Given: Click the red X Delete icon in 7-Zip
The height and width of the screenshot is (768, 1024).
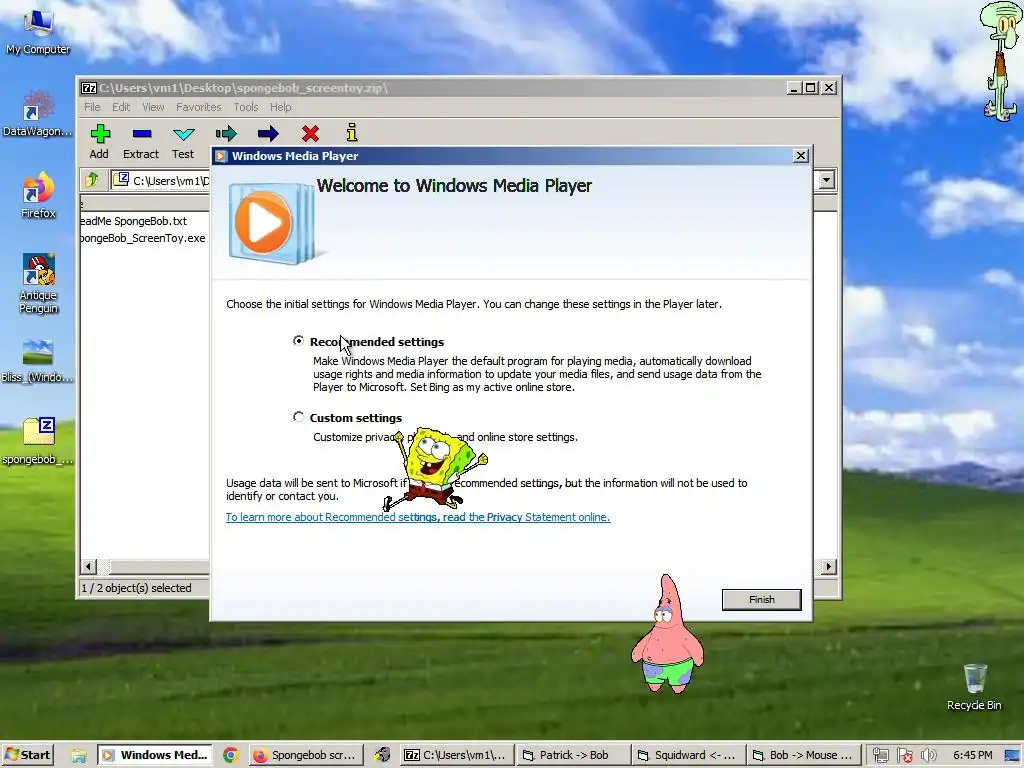Looking at the screenshot, I should [x=310, y=134].
